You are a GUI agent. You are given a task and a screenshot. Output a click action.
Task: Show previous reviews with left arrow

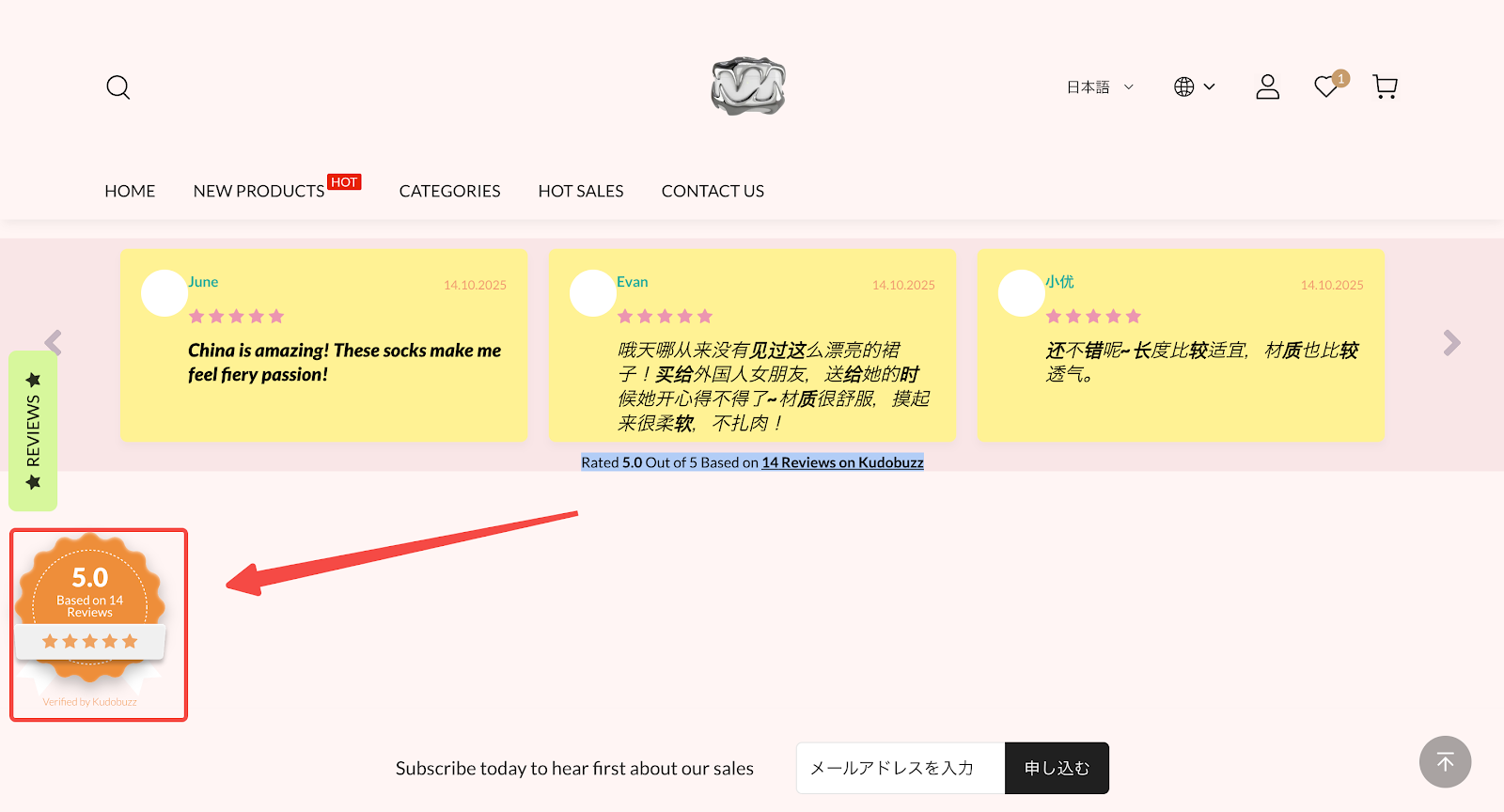54,343
